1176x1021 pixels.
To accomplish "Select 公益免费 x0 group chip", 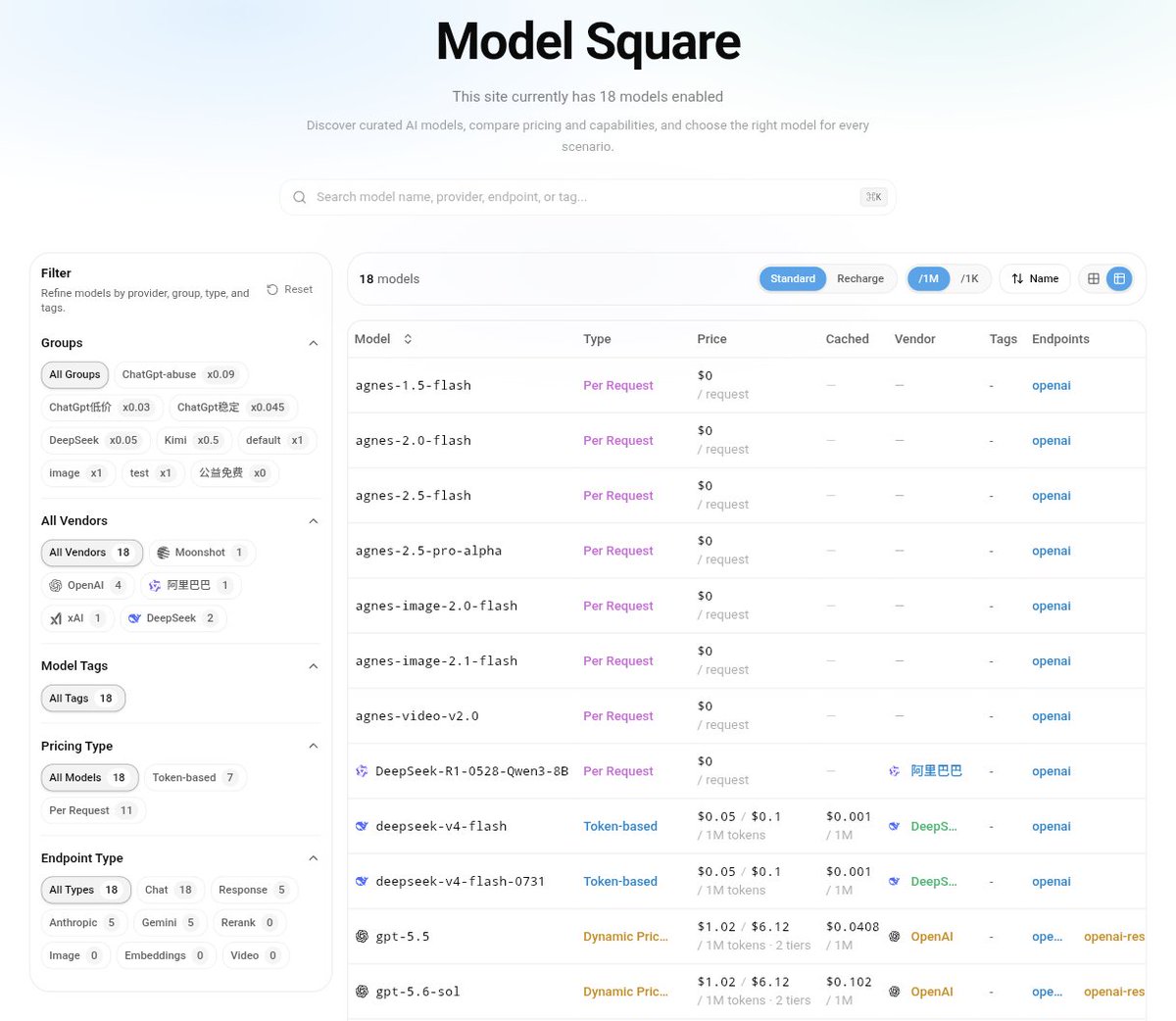I will pos(234,472).
